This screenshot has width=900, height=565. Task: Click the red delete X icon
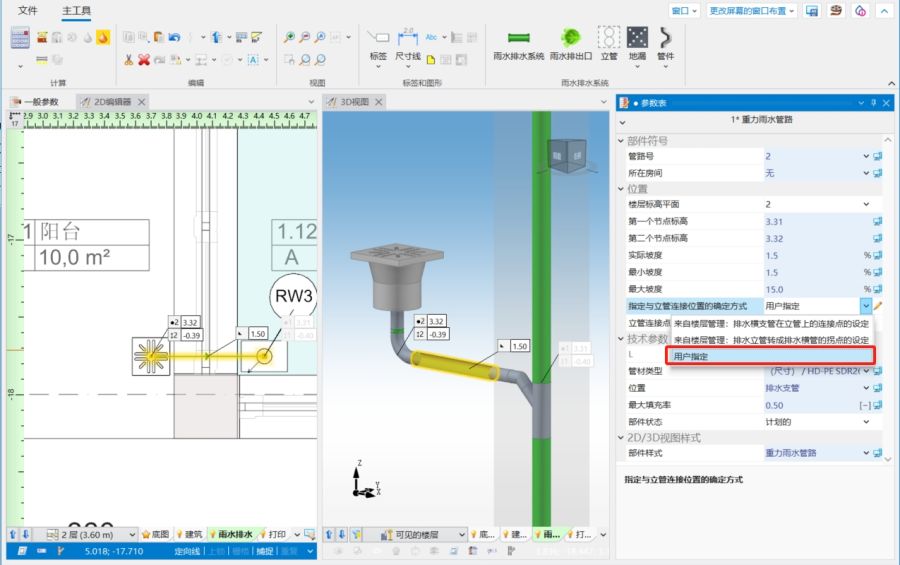click(x=144, y=60)
